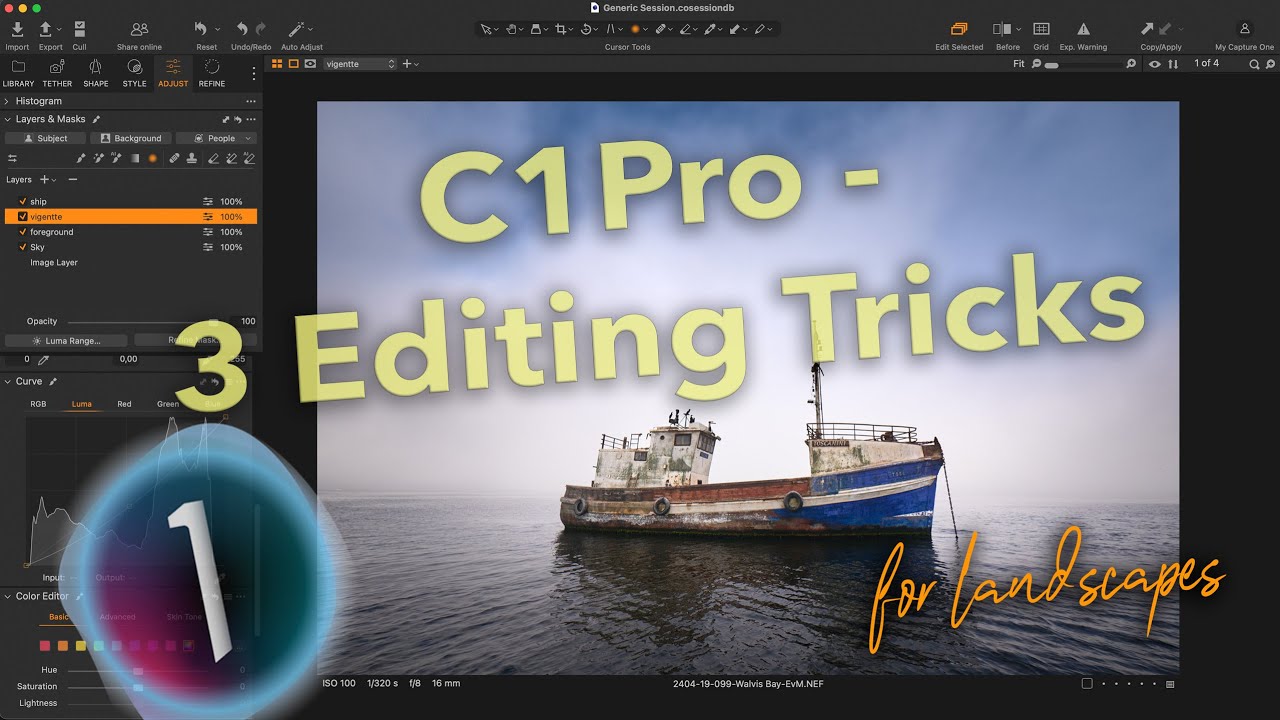
Task: Click the Import icon
Action: (x=17, y=30)
